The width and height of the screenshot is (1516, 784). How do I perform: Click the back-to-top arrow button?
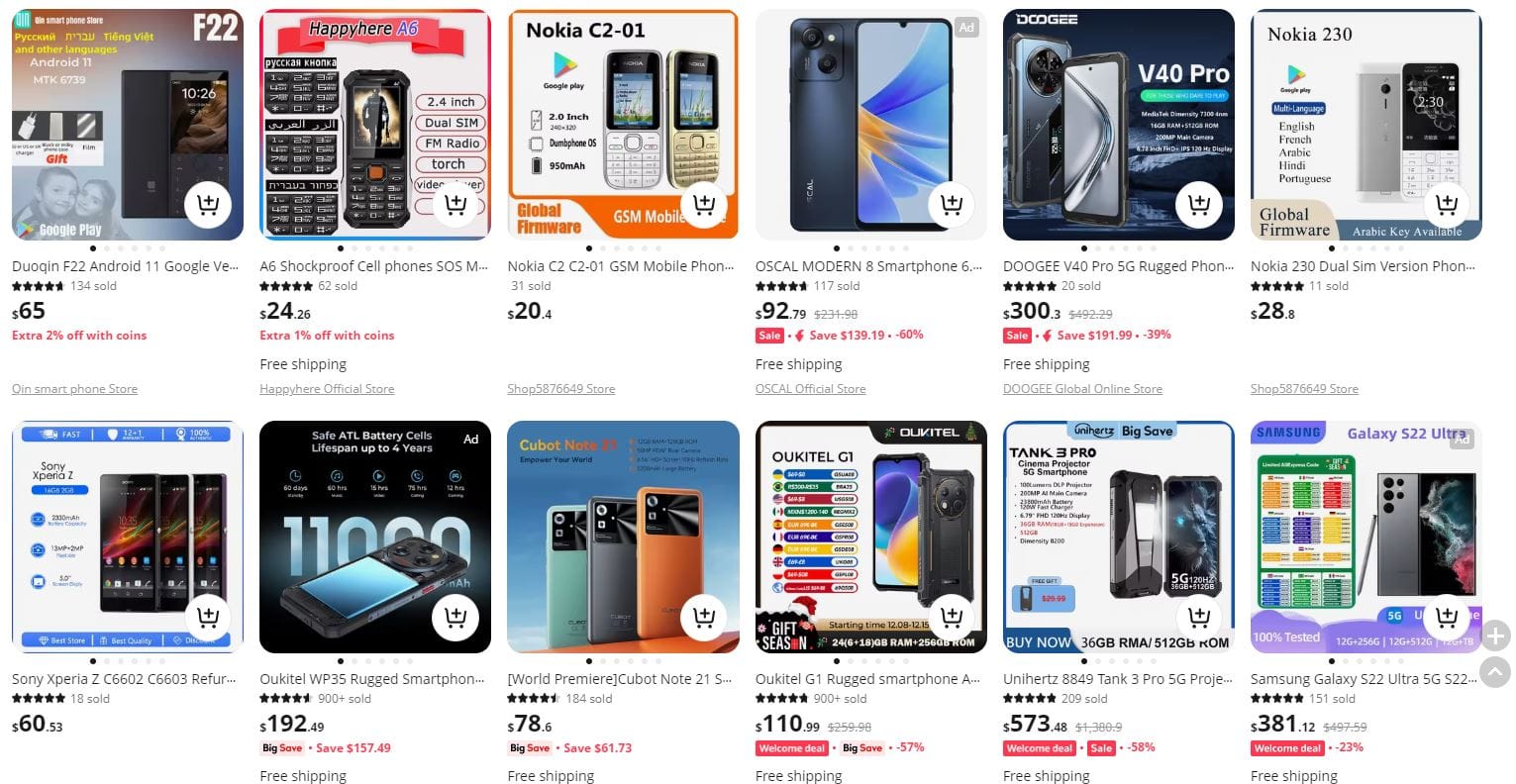(x=1495, y=672)
